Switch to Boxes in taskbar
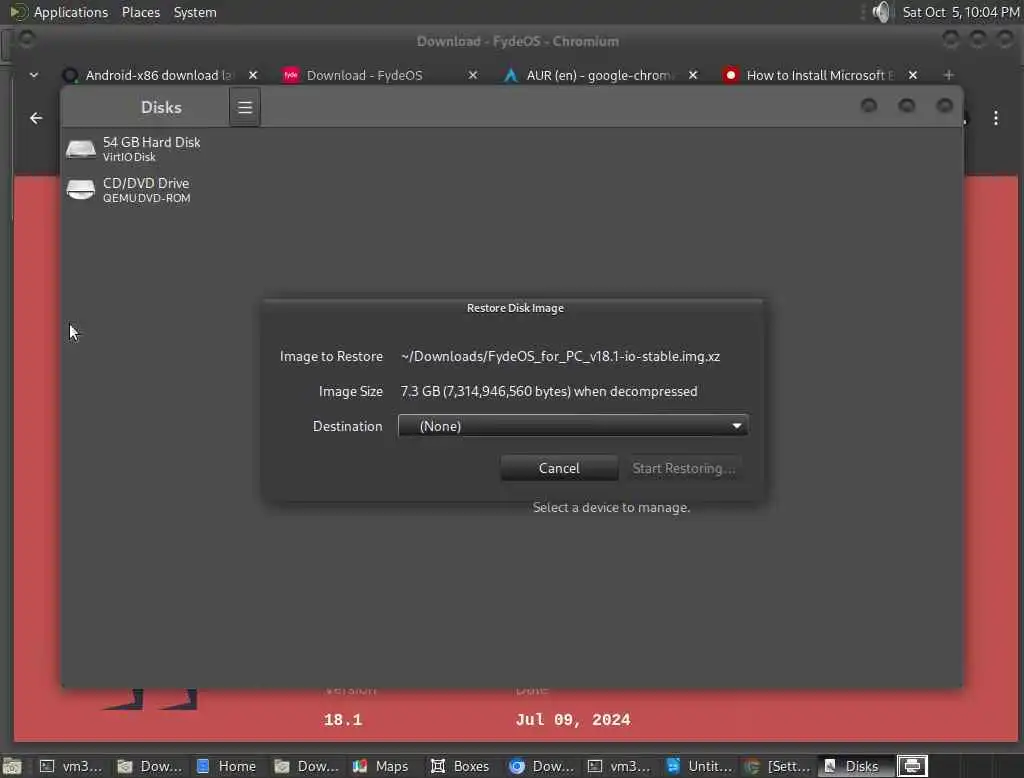This screenshot has height=778, width=1024. (460, 766)
